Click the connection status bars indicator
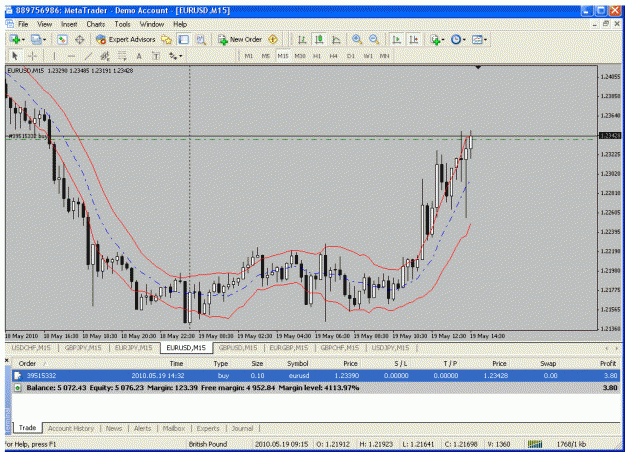The width and height of the screenshot is (625, 452). point(535,444)
